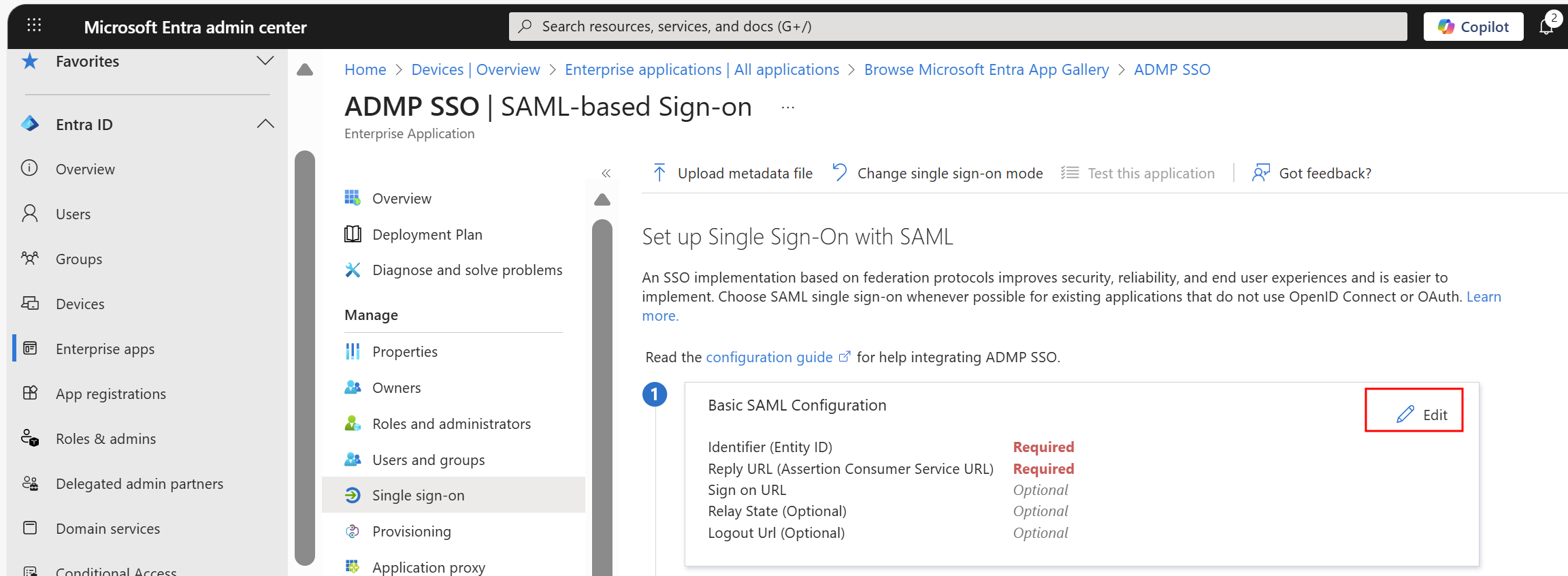Click the Users person icon in sidebar

tap(30, 214)
